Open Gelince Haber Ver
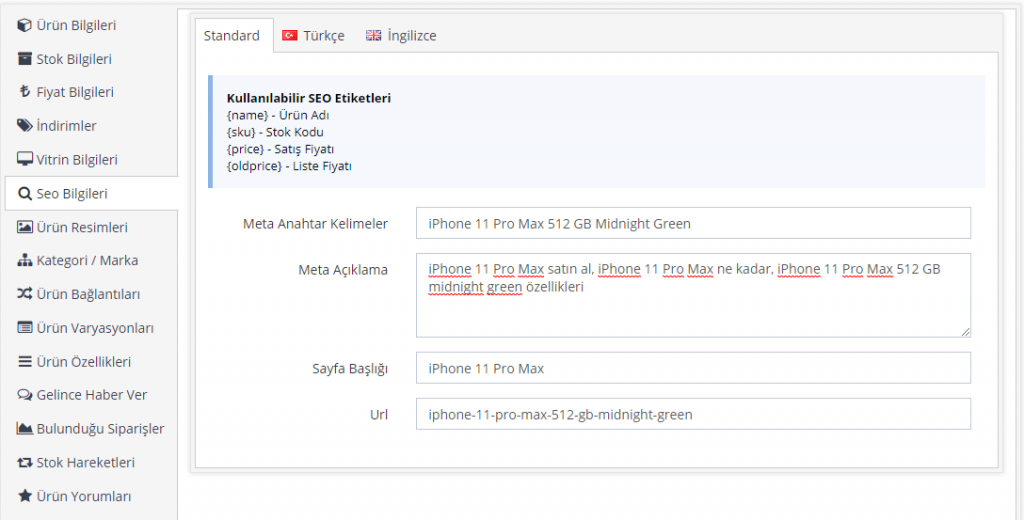 click(x=91, y=395)
